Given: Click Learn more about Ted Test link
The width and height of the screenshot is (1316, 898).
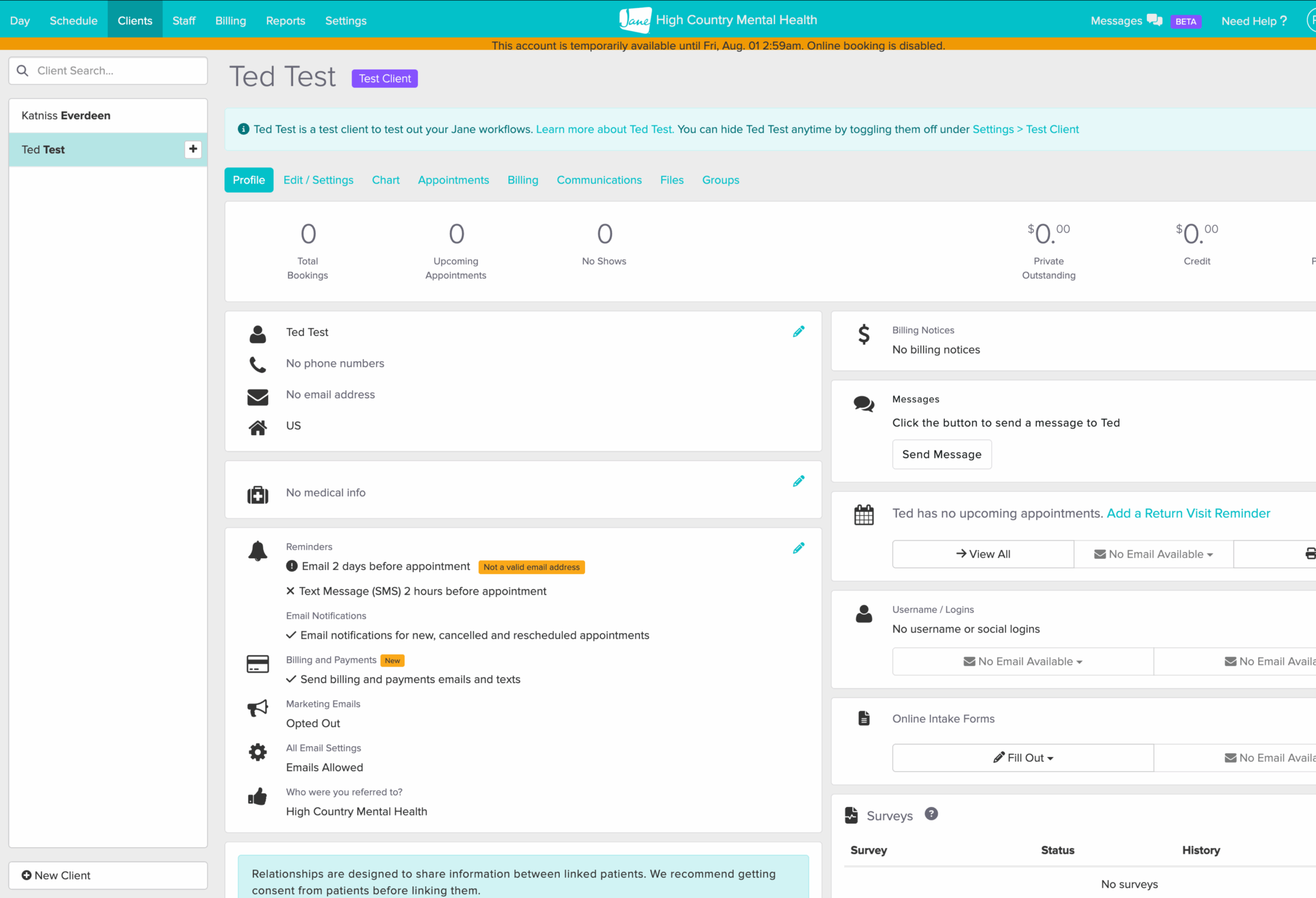Looking at the screenshot, I should 605,129.
